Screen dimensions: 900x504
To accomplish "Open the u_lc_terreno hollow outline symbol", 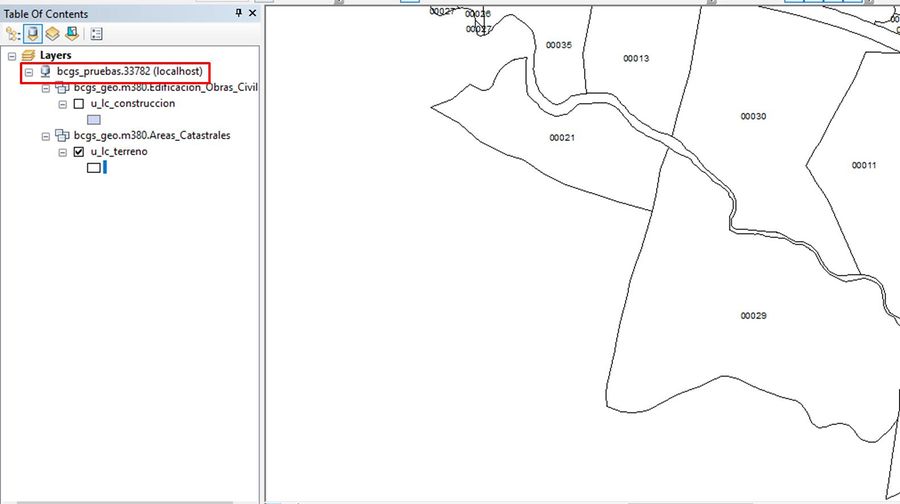I will pyautogui.click(x=94, y=168).
